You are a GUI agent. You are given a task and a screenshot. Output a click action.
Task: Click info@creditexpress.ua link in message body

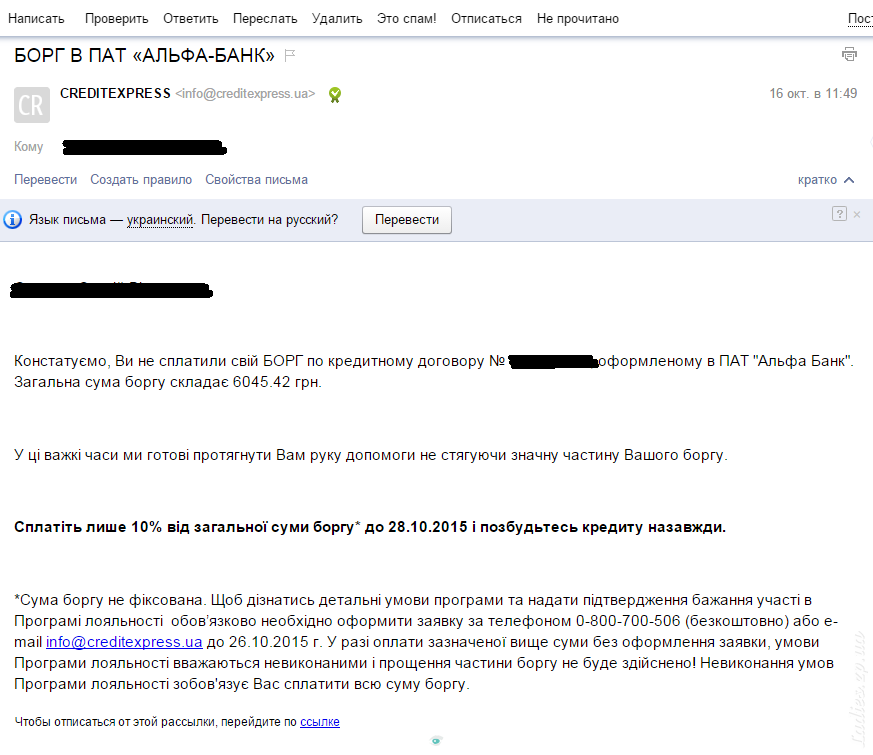[124, 642]
